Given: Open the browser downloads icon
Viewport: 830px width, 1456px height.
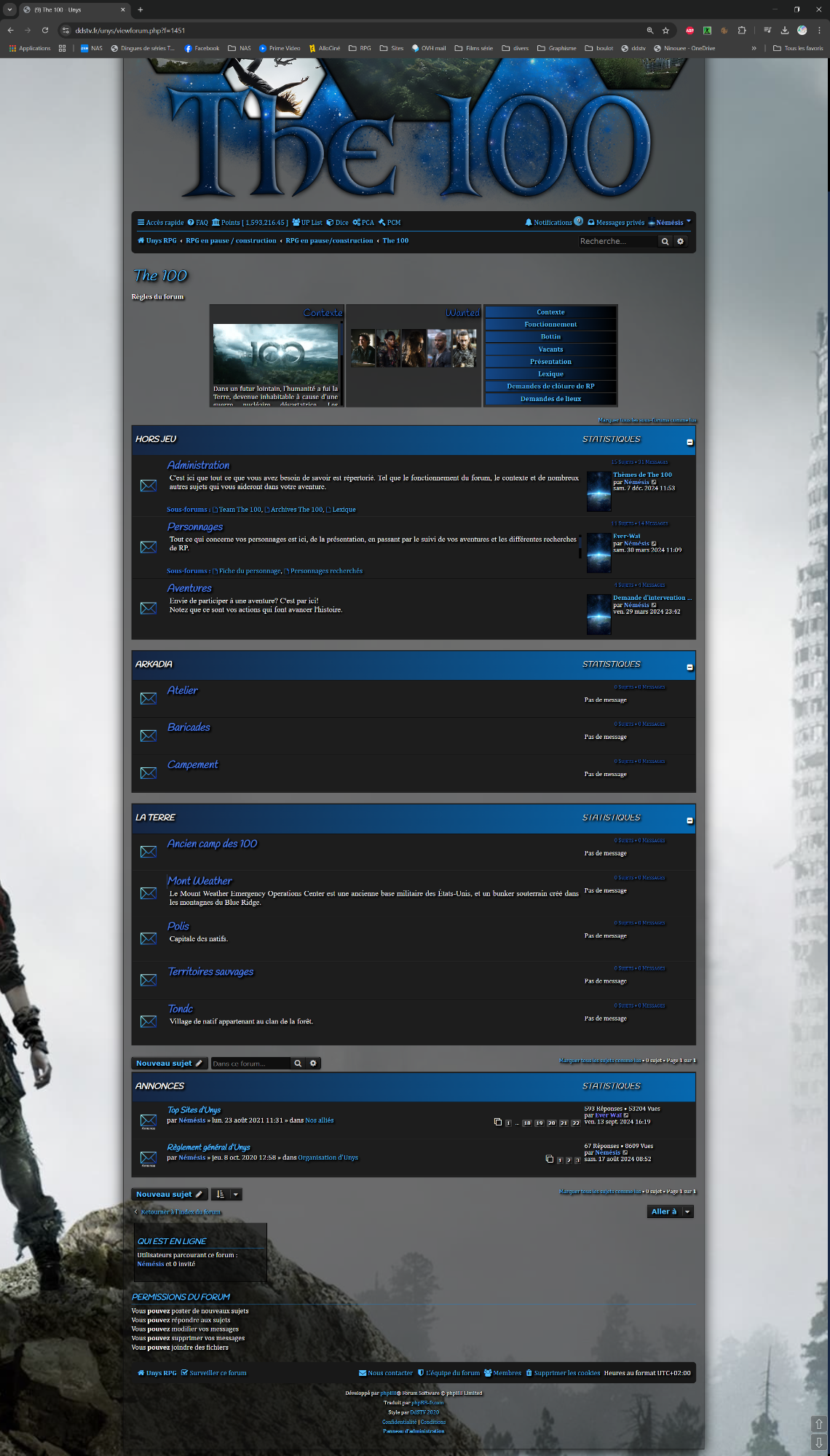Looking at the screenshot, I should [785, 31].
